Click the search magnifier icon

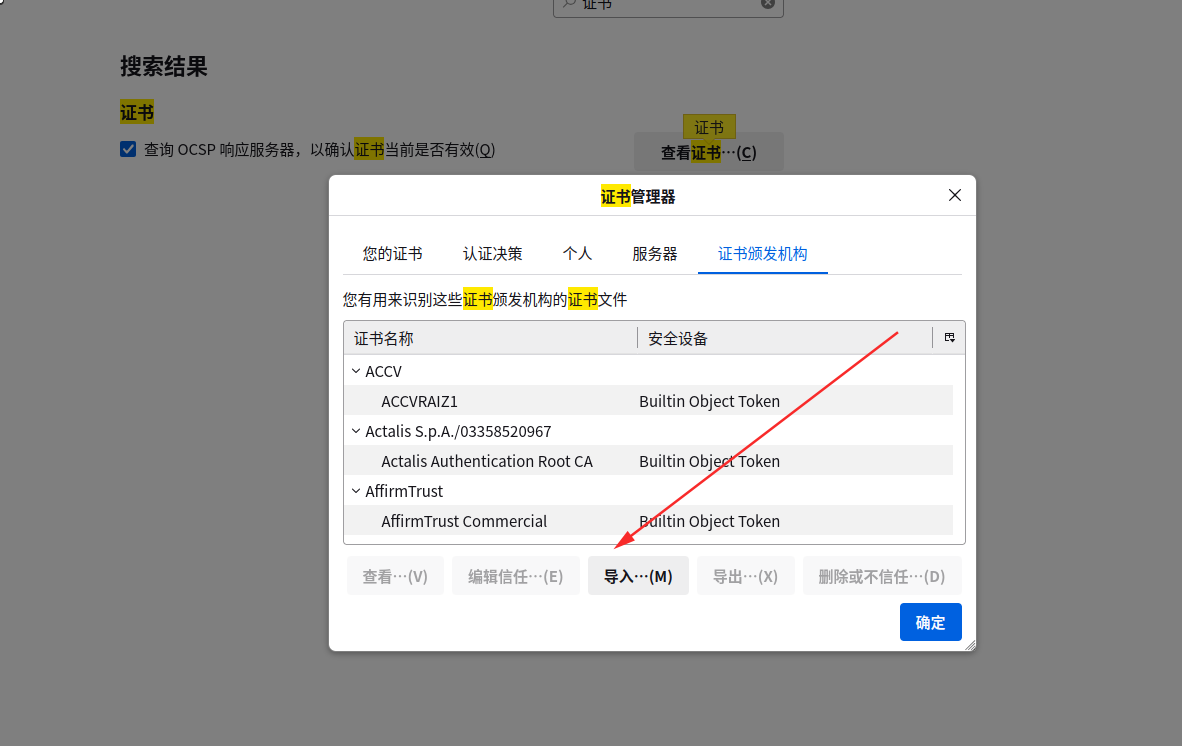pos(570,4)
